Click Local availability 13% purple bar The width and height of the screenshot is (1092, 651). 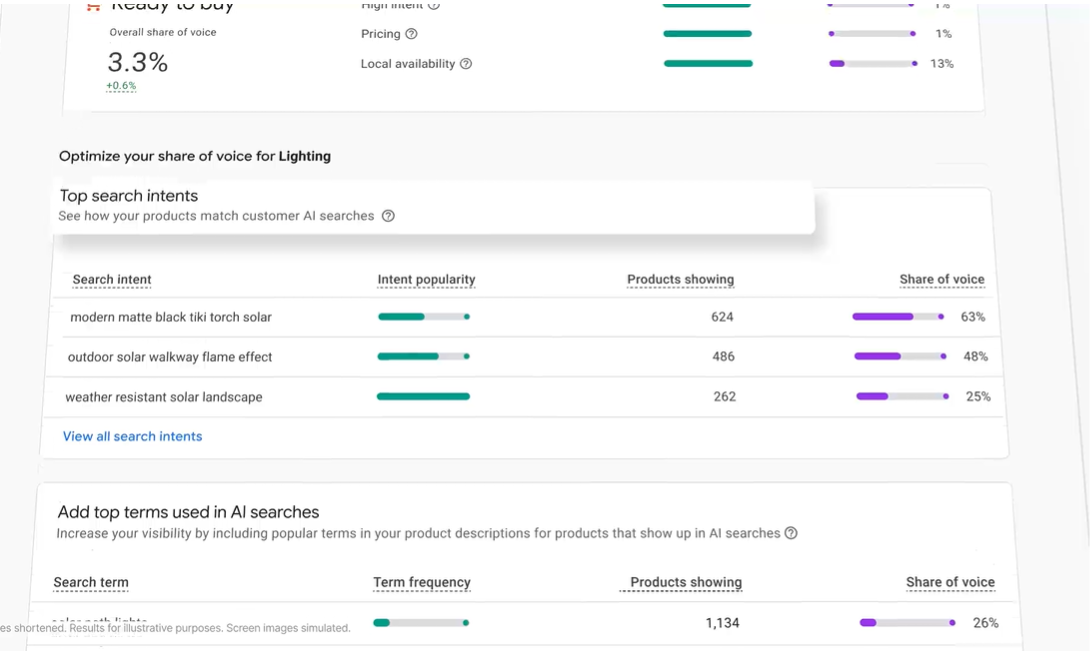[x=873, y=63]
